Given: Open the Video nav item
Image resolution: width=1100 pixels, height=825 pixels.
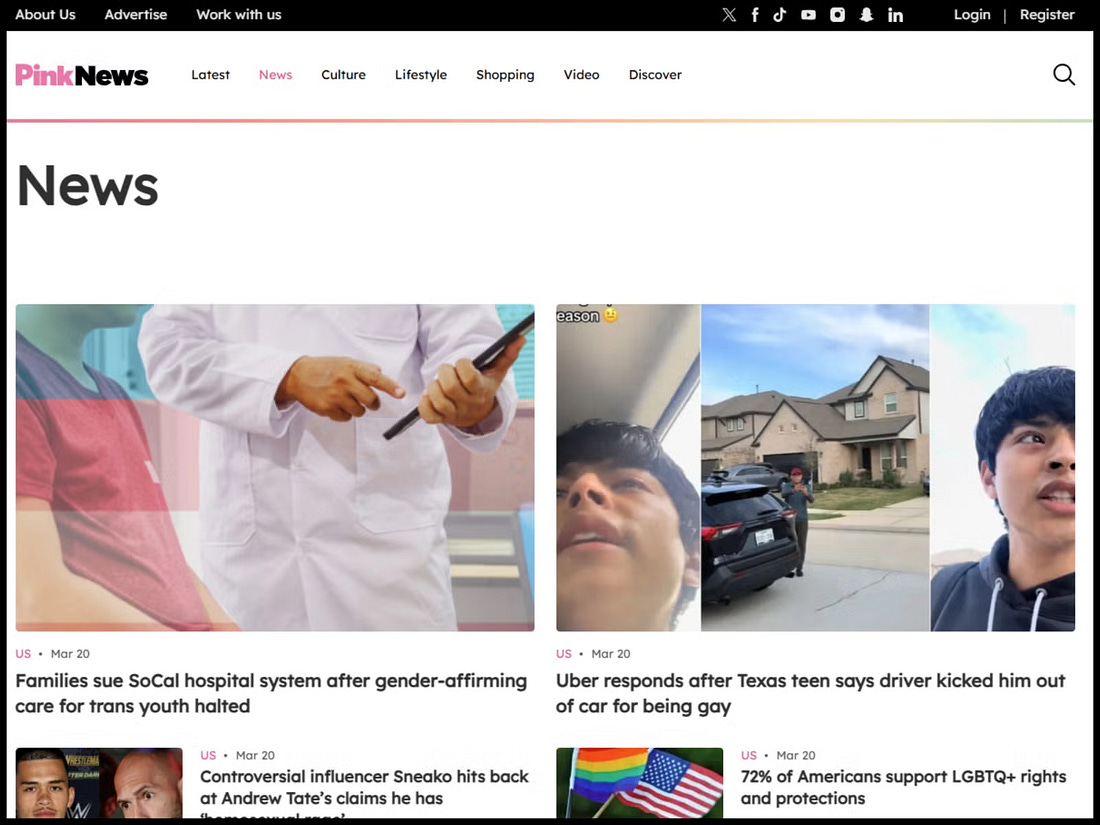Looking at the screenshot, I should pyautogui.click(x=581, y=74).
